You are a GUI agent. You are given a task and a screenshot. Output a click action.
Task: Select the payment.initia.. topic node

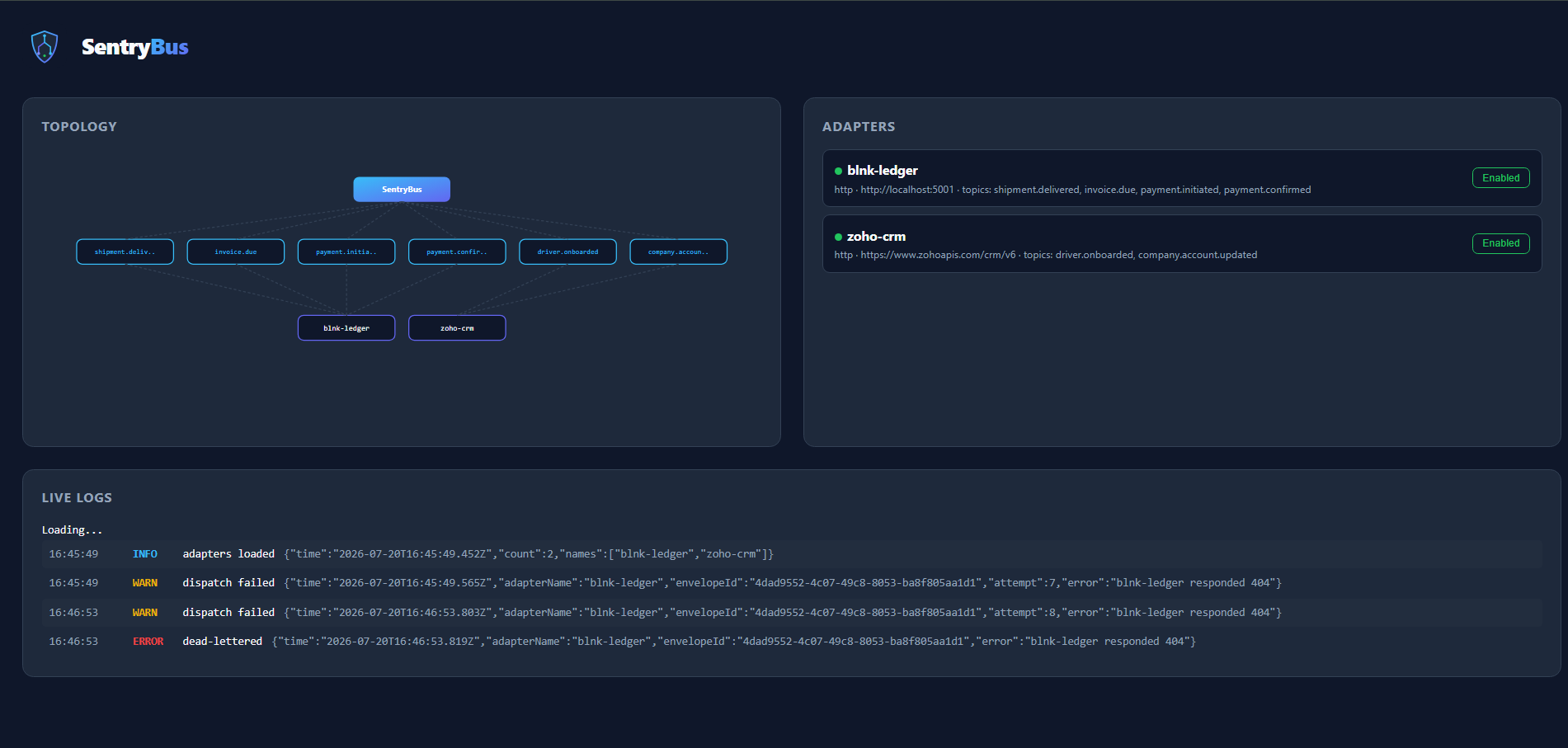[346, 252]
